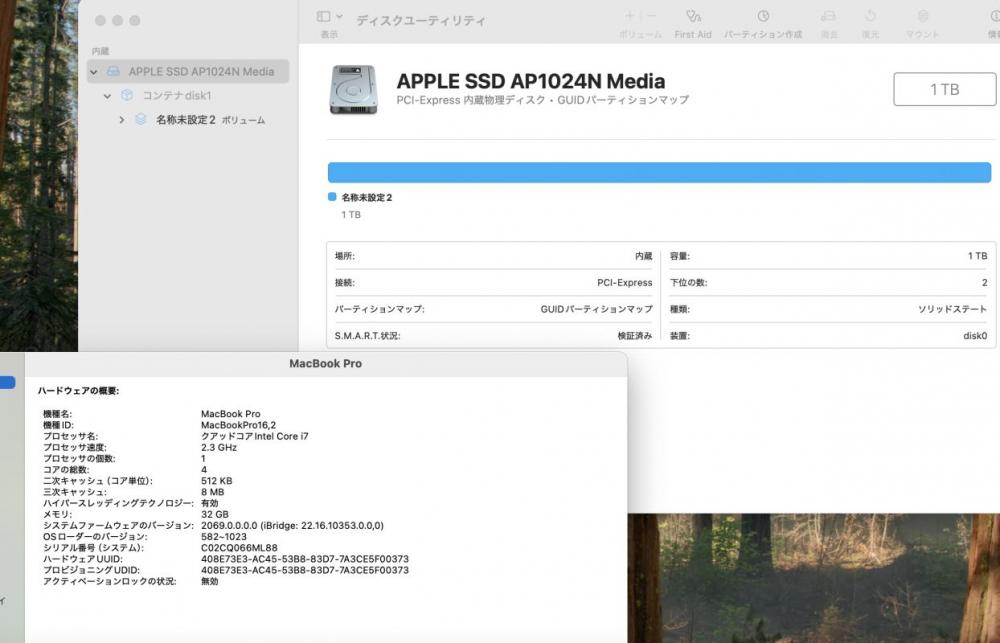Click the 復元 restore toolbar icon
This screenshot has height=643, width=1000.
(871, 16)
